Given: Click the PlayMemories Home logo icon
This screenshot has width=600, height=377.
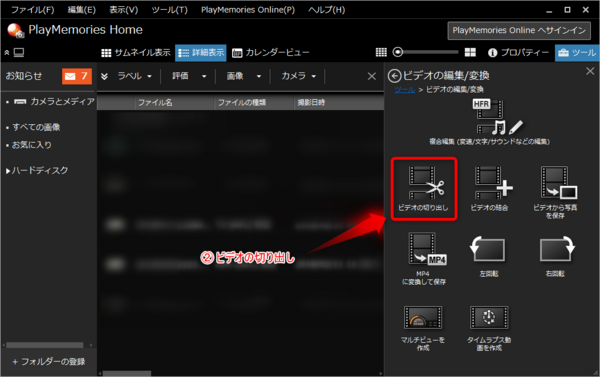Looking at the screenshot, I should coord(15,30).
